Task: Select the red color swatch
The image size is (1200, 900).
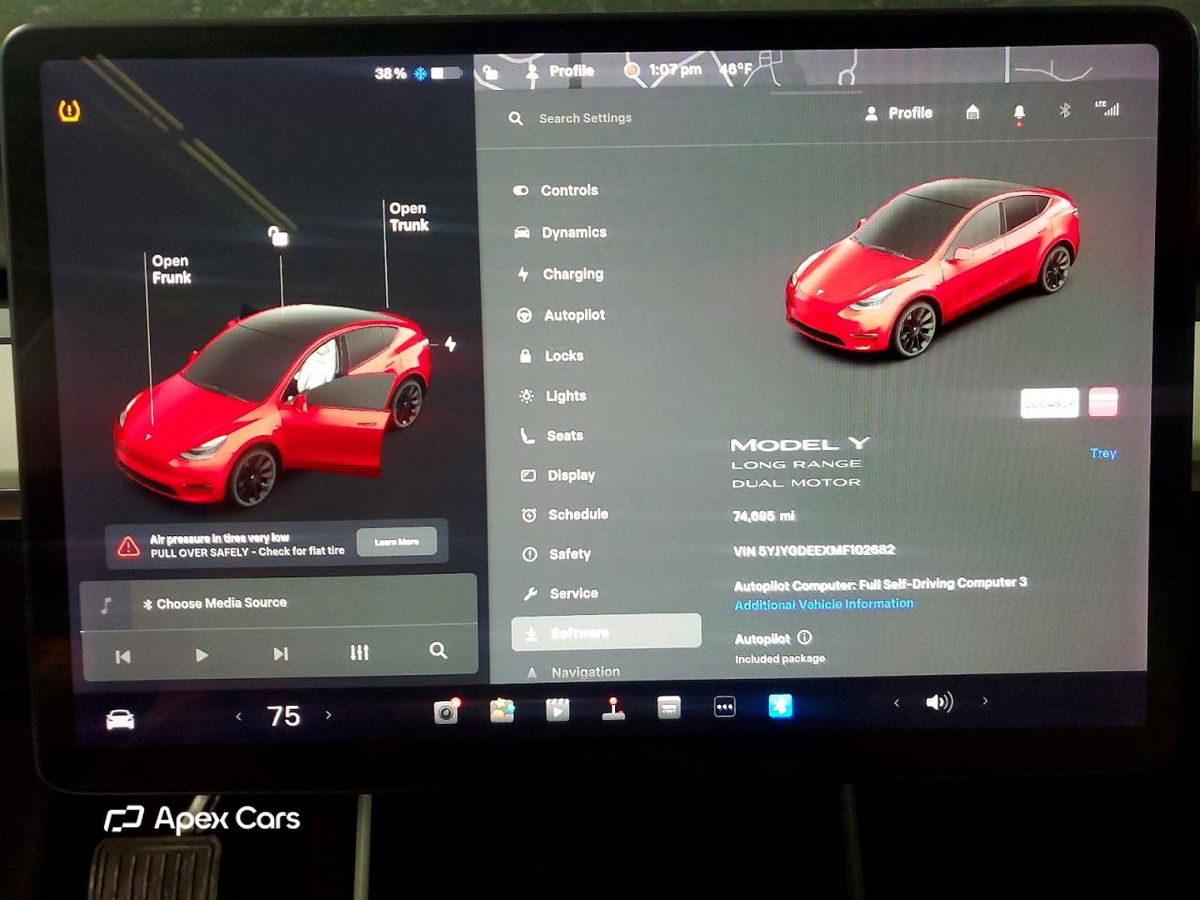Action: 1103,402
